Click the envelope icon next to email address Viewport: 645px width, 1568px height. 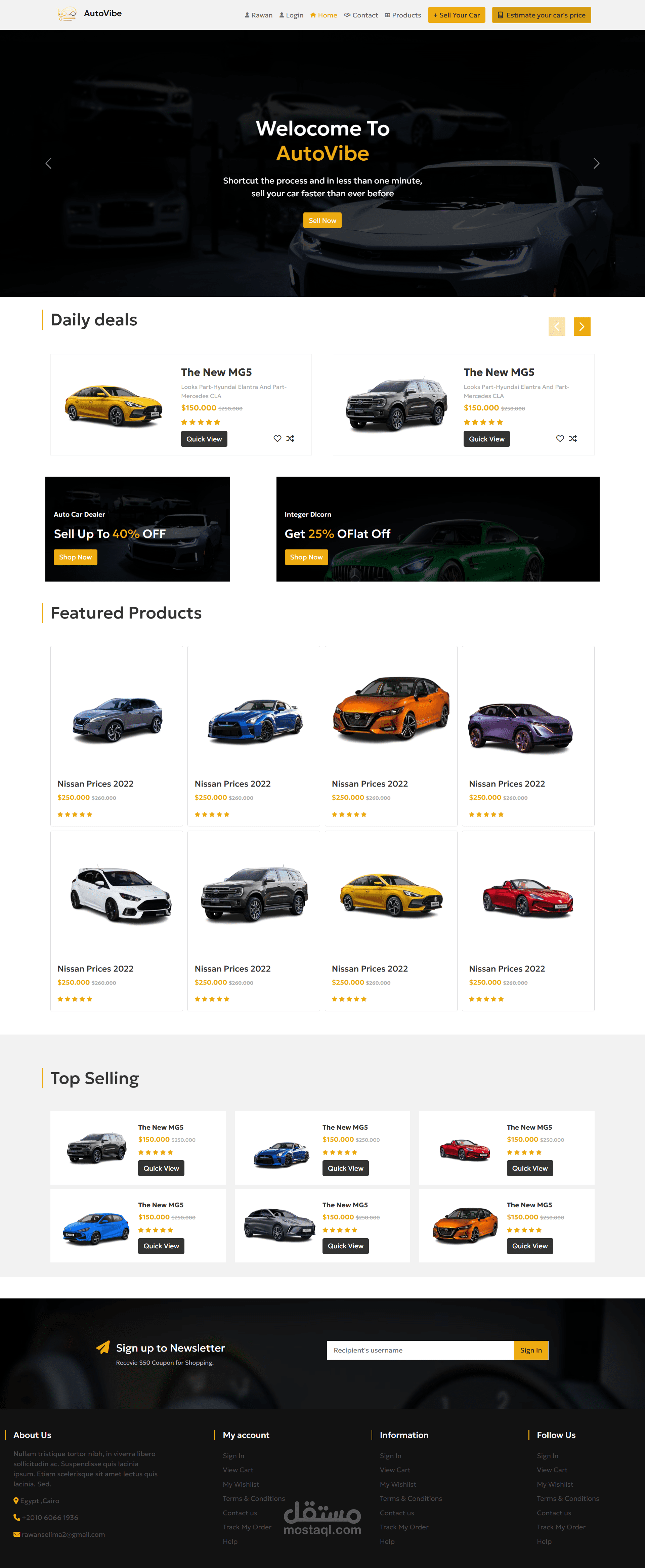pyautogui.click(x=17, y=1534)
